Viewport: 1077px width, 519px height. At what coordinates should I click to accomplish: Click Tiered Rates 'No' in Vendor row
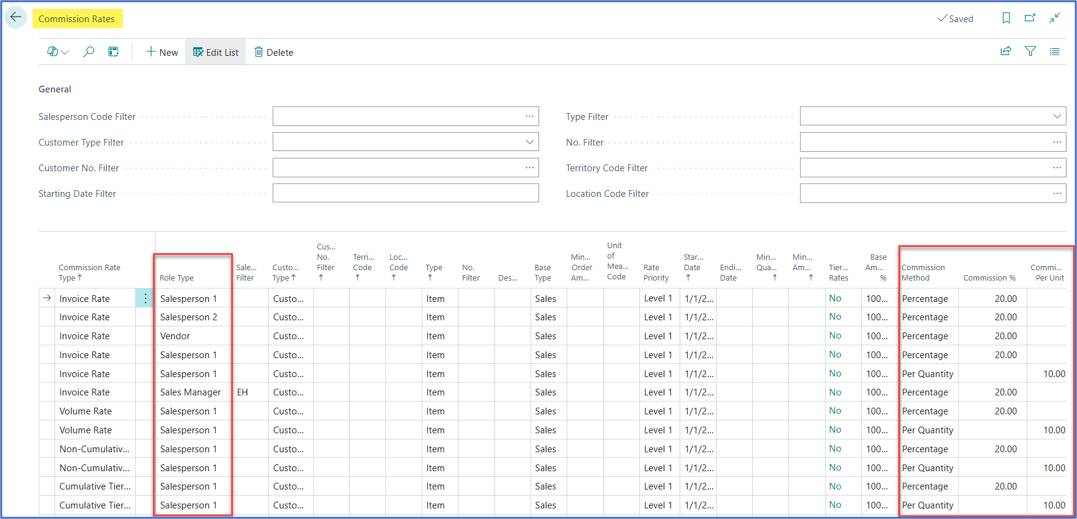[x=835, y=336]
